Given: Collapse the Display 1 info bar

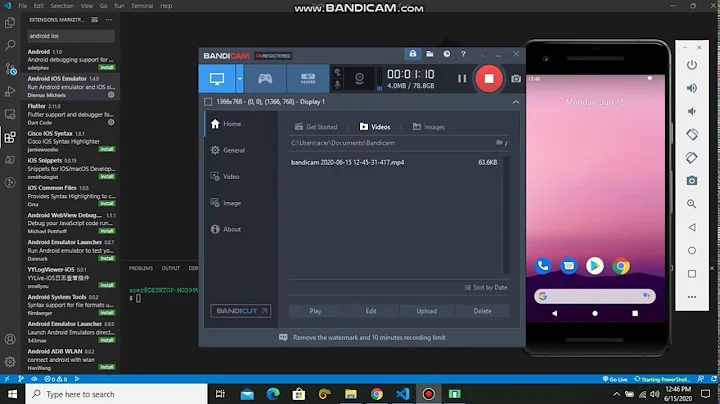Looking at the screenshot, I should (516, 102).
